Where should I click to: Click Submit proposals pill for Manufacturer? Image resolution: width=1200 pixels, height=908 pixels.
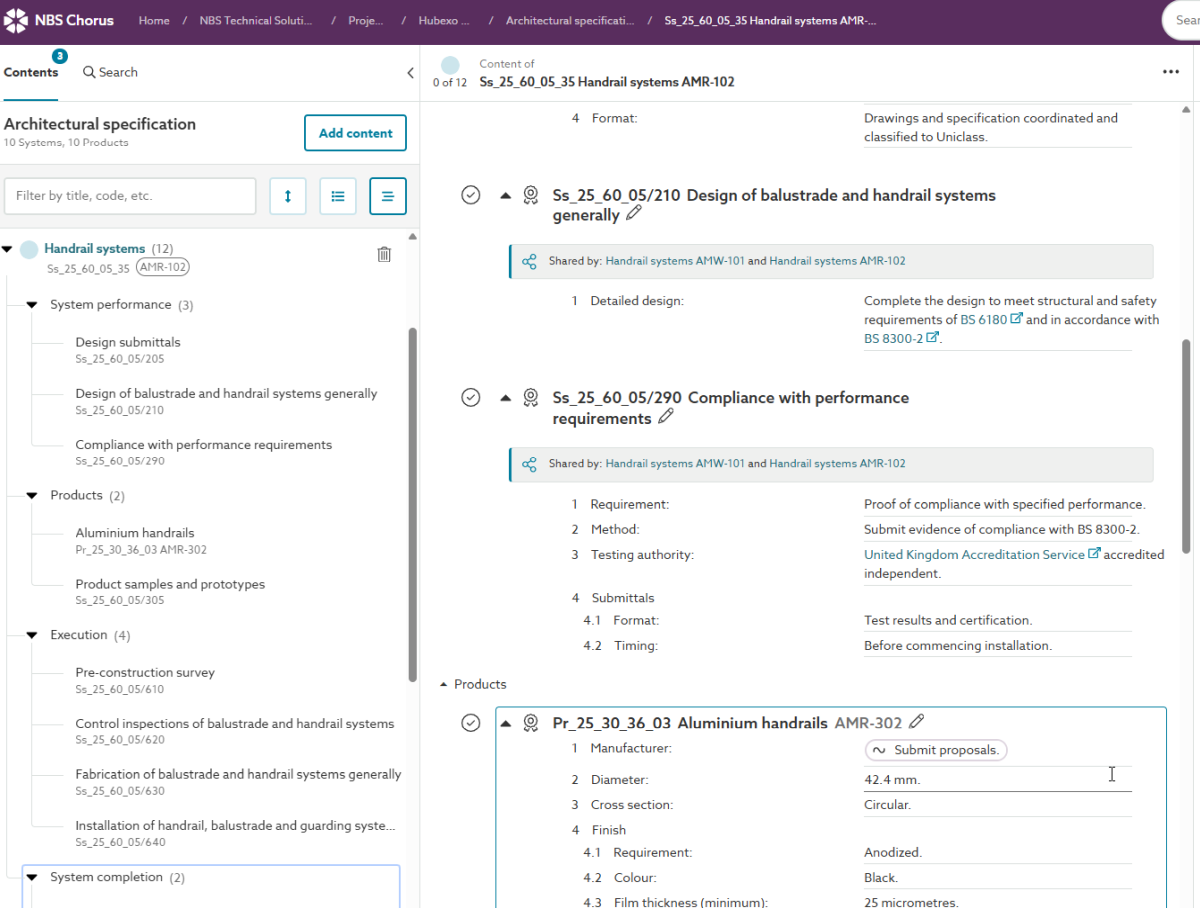coord(936,750)
